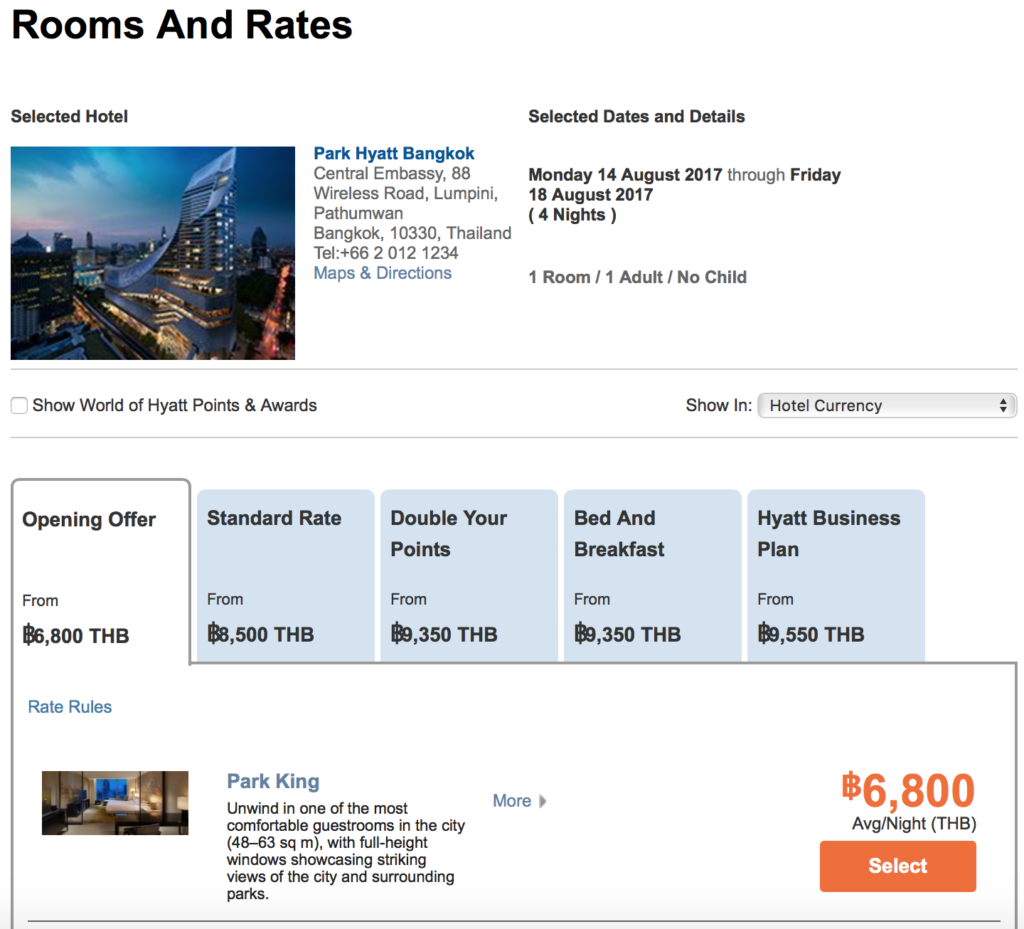View Park King room details
Viewport: 1024px width, 929px height.
click(272, 781)
